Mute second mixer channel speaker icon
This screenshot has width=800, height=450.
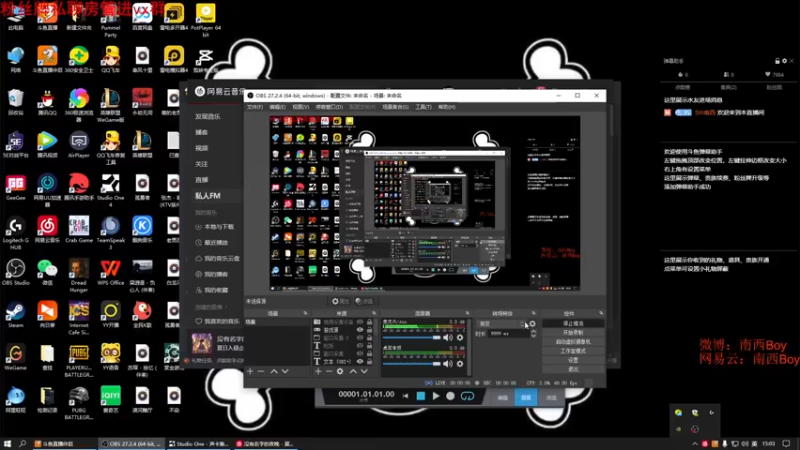click(447, 364)
